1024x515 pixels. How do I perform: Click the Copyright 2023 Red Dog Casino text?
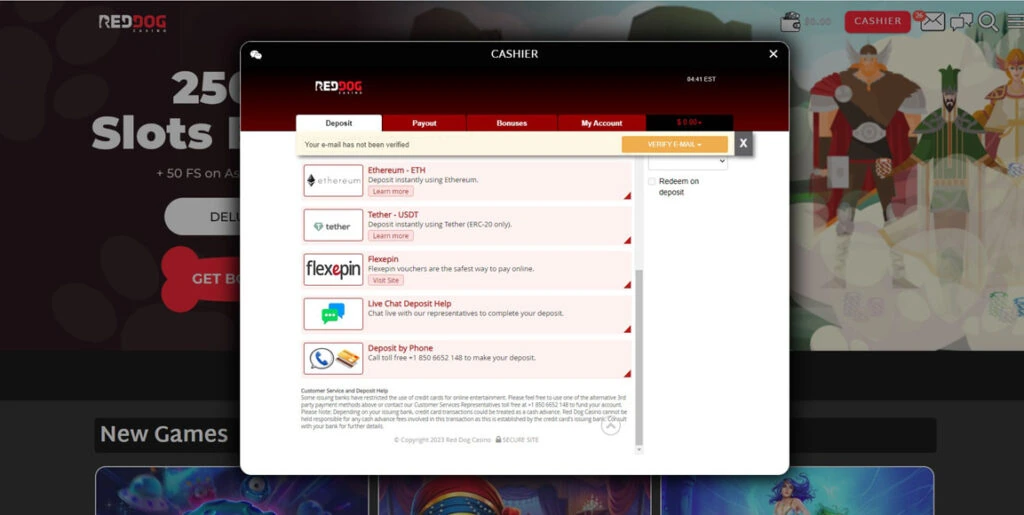pos(443,440)
